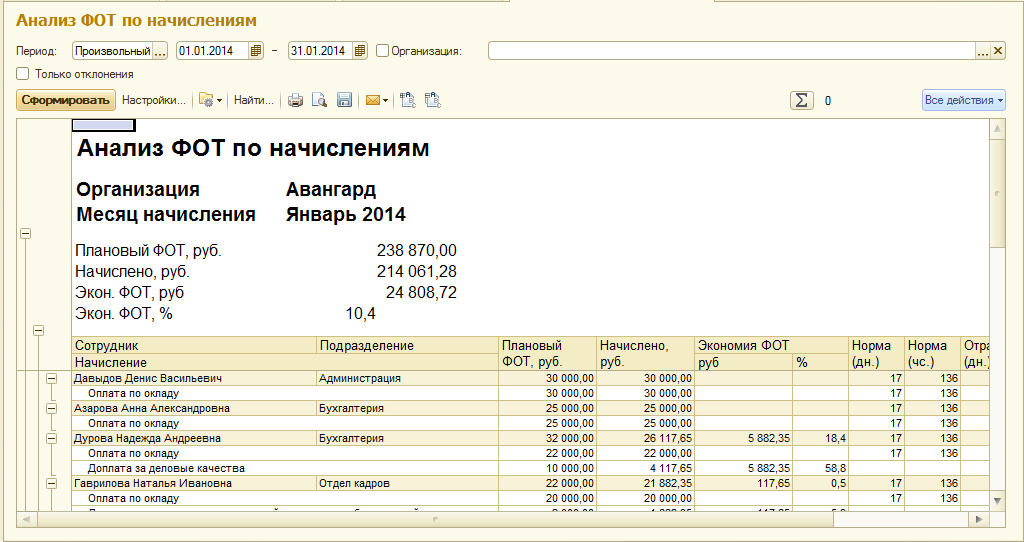Screen dimensions: 1024x542
Task: Send report by email envelope icon
Action: [373, 100]
